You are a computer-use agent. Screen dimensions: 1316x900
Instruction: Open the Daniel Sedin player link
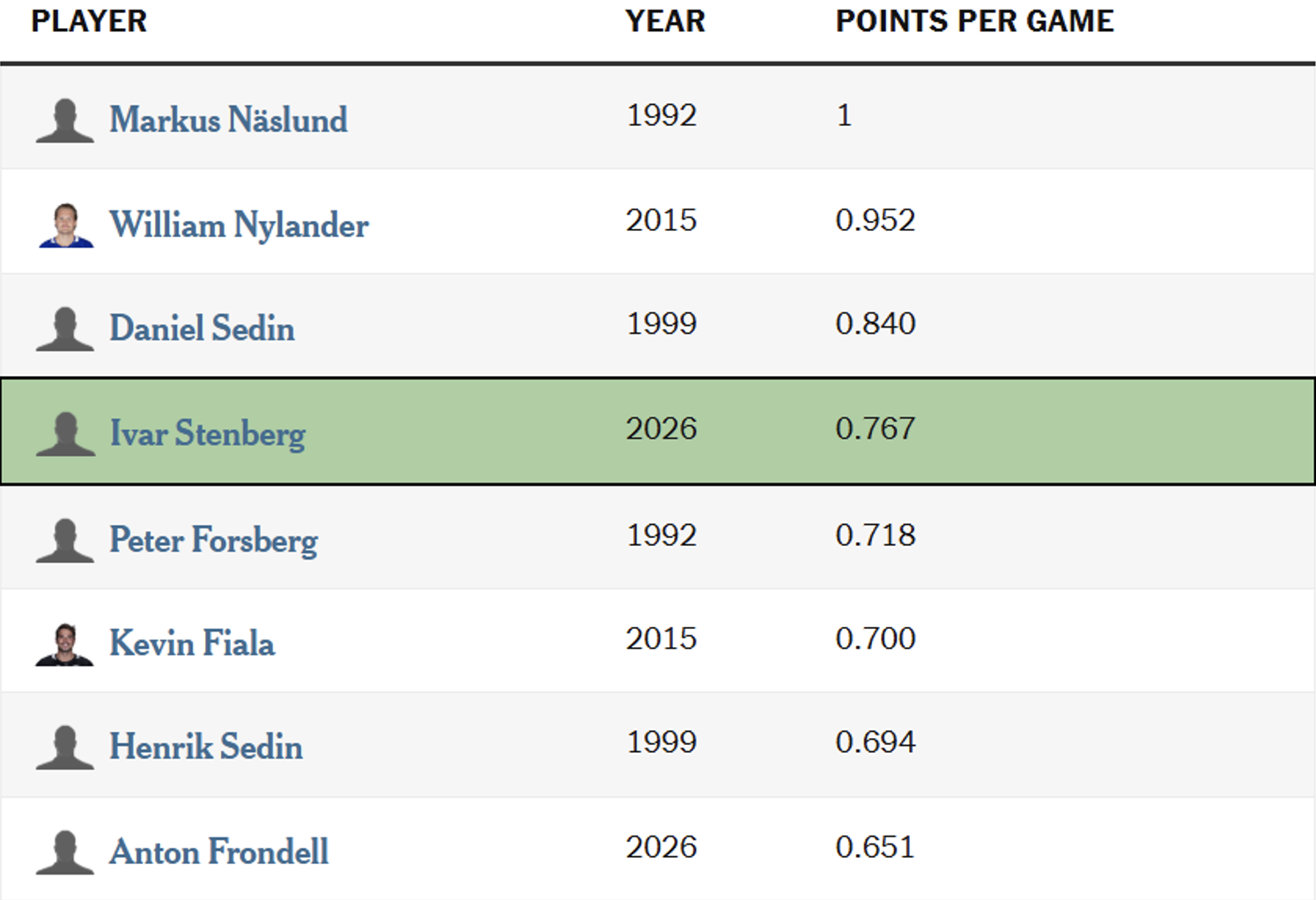point(202,328)
